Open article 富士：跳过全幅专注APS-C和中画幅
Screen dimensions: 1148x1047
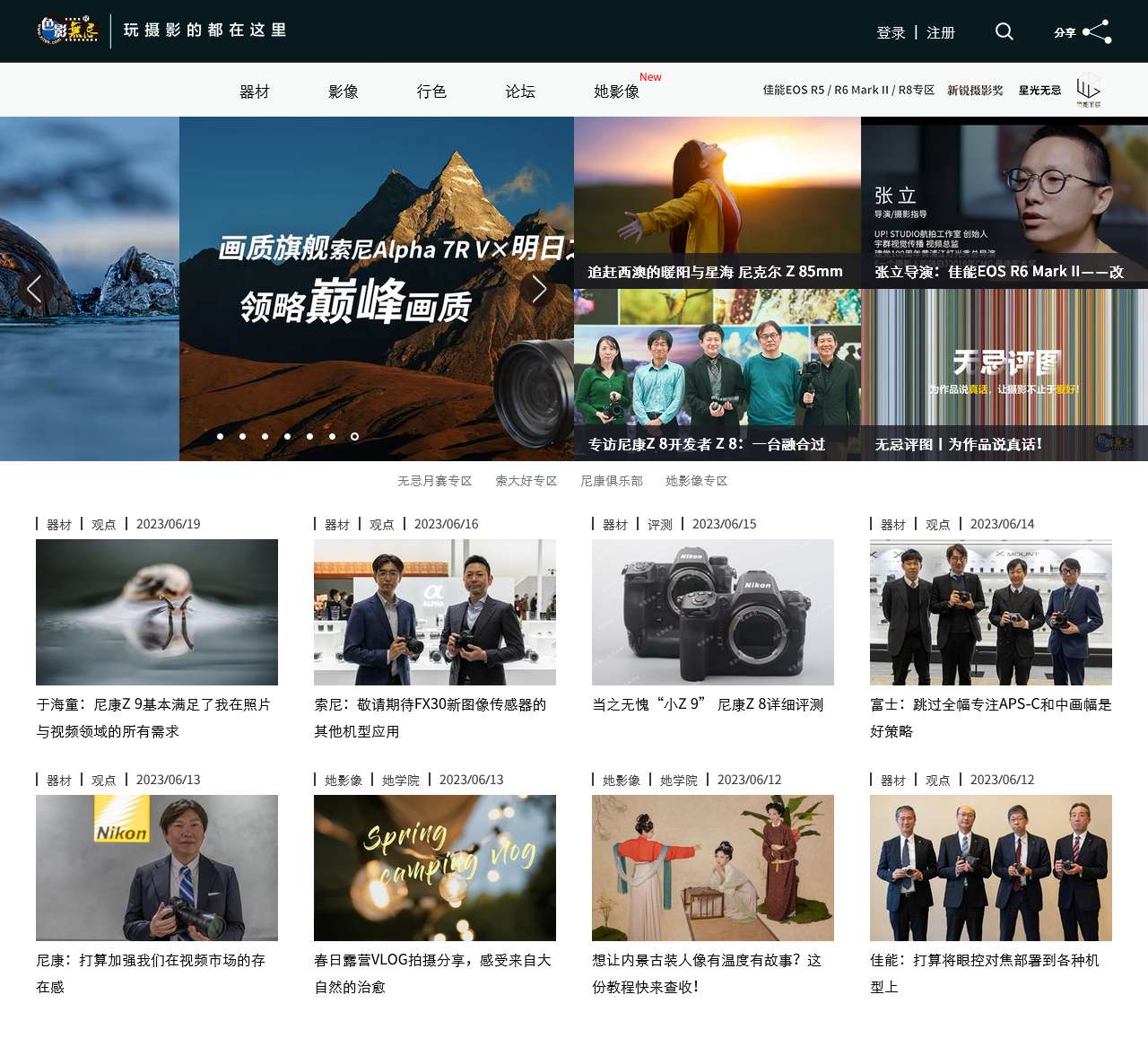(991, 718)
